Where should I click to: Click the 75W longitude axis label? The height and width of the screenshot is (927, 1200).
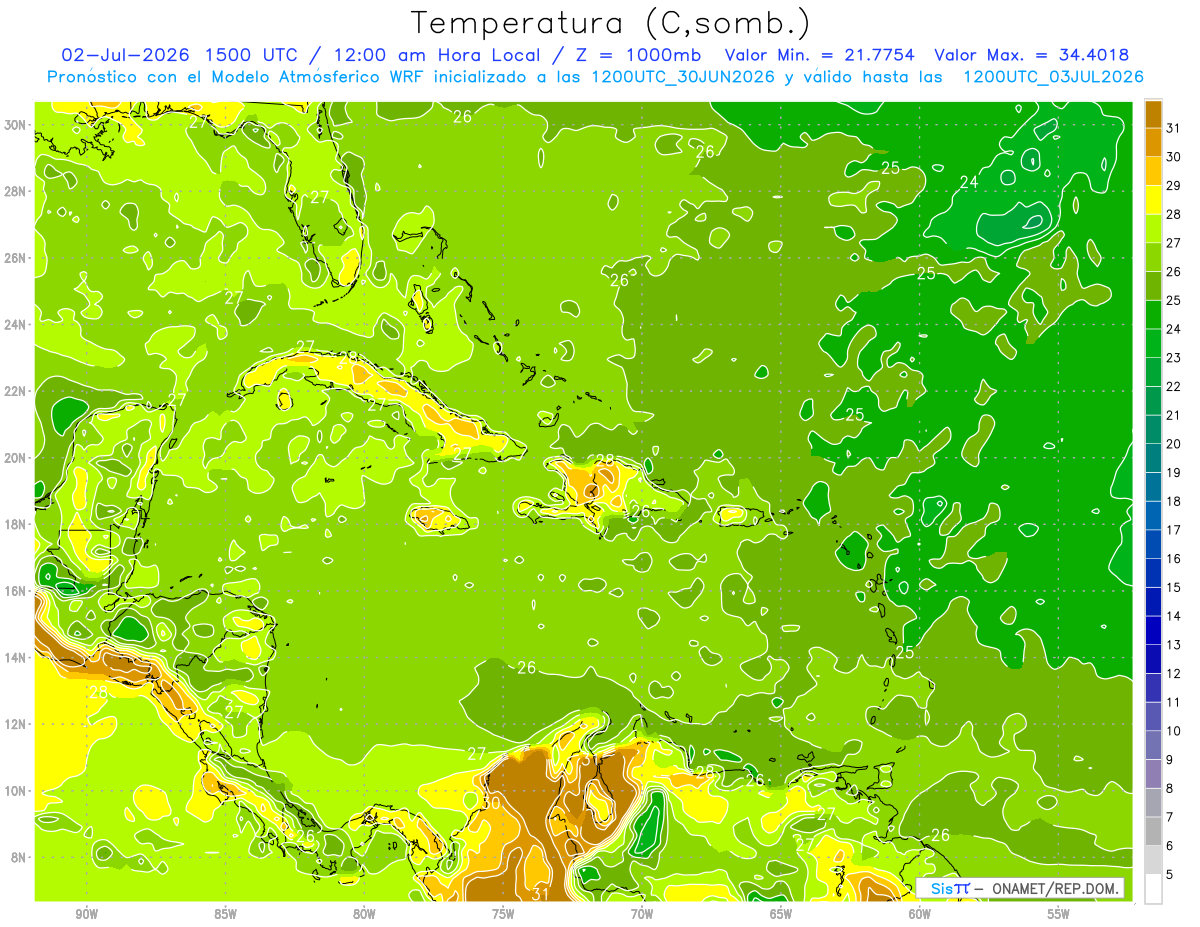[503, 914]
